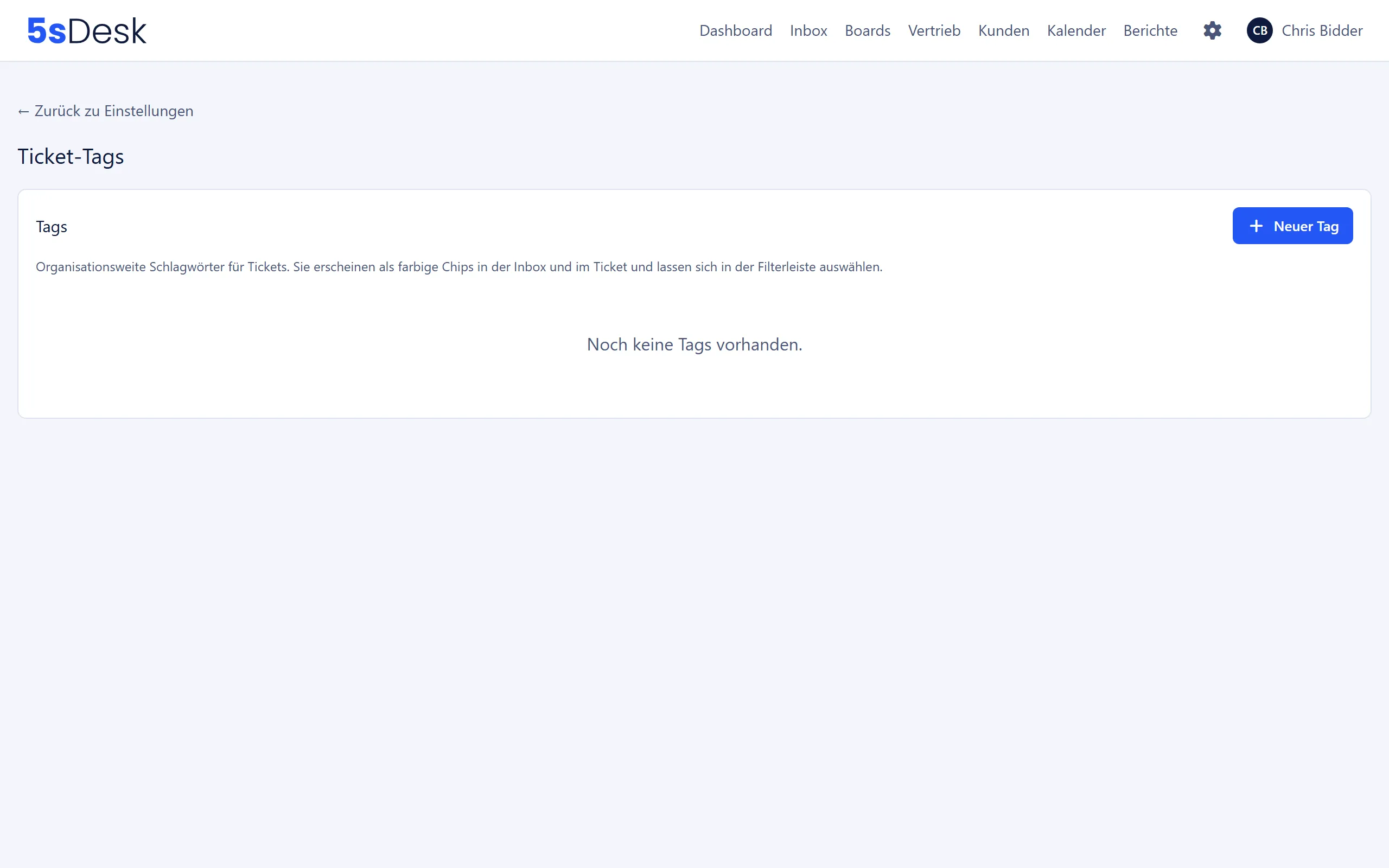This screenshot has height=868, width=1389.
Task: Open Berichte reports
Action: (x=1150, y=30)
